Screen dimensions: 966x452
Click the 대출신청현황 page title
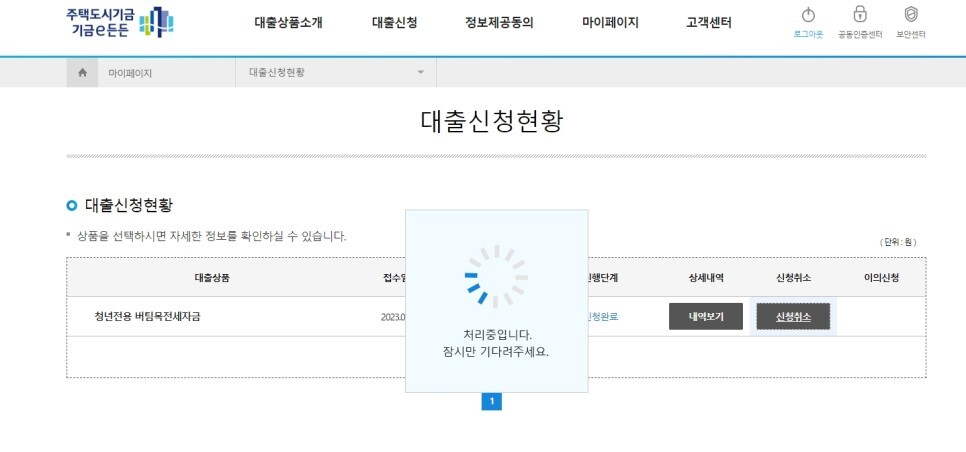click(492, 121)
